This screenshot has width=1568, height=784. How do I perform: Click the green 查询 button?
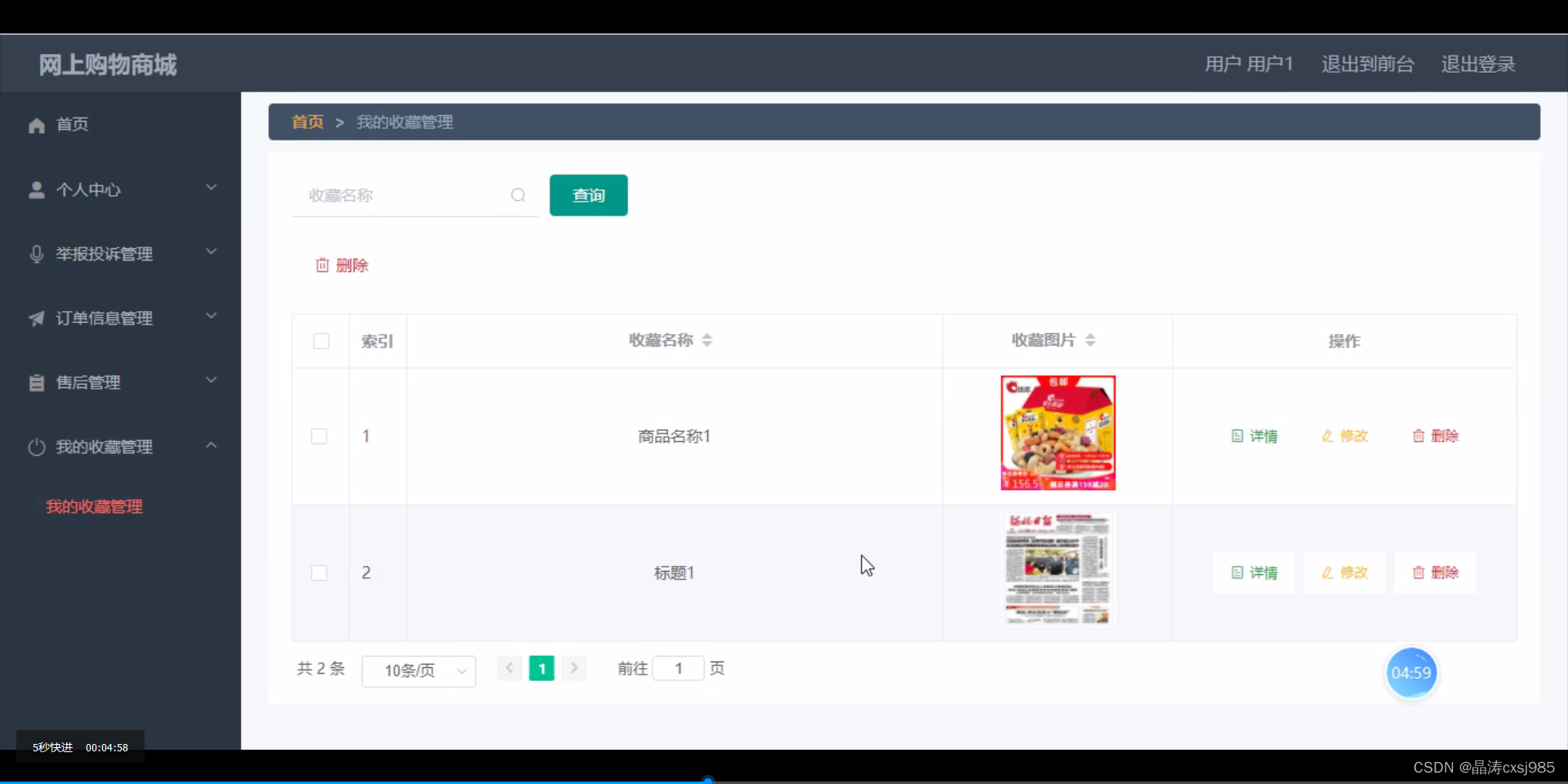pyautogui.click(x=589, y=195)
